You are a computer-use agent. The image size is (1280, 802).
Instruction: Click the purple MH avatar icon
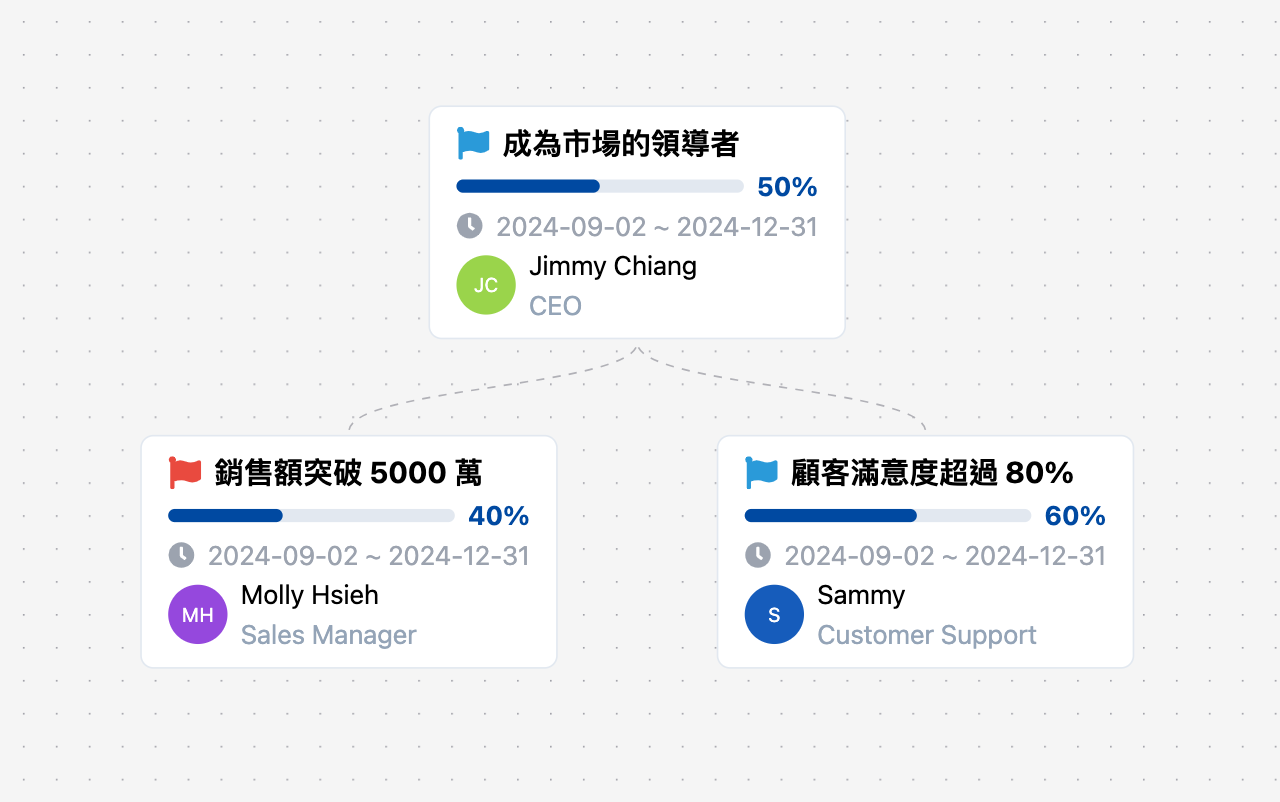tap(198, 614)
